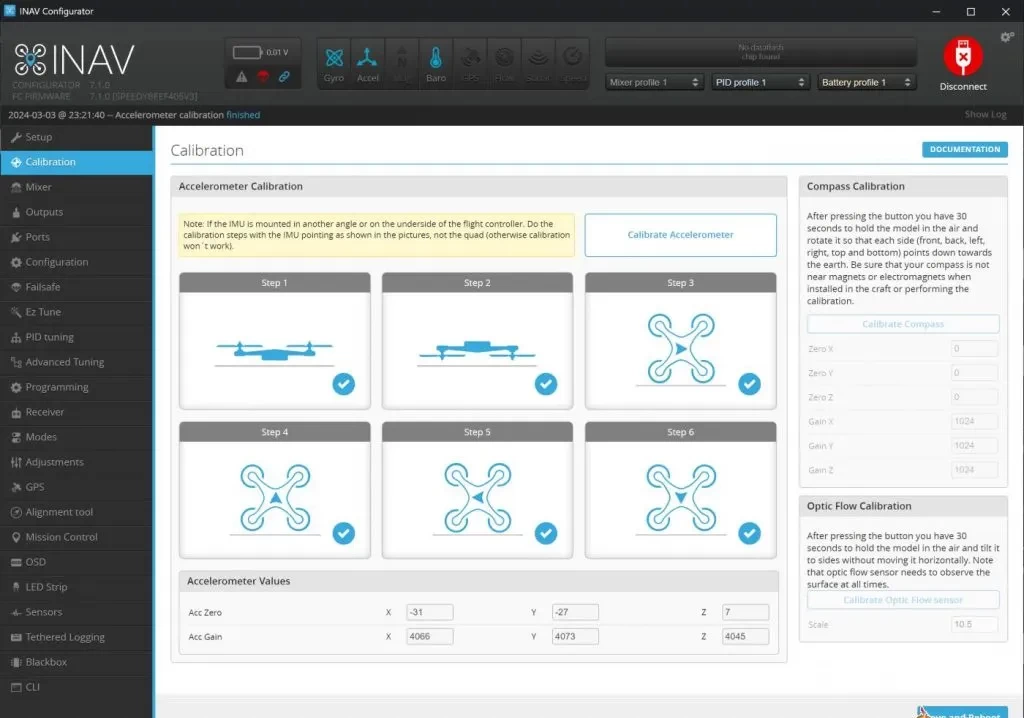Open the Tethered Logging tab
Image resolution: width=1024 pixels, height=718 pixels.
point(76,637)
